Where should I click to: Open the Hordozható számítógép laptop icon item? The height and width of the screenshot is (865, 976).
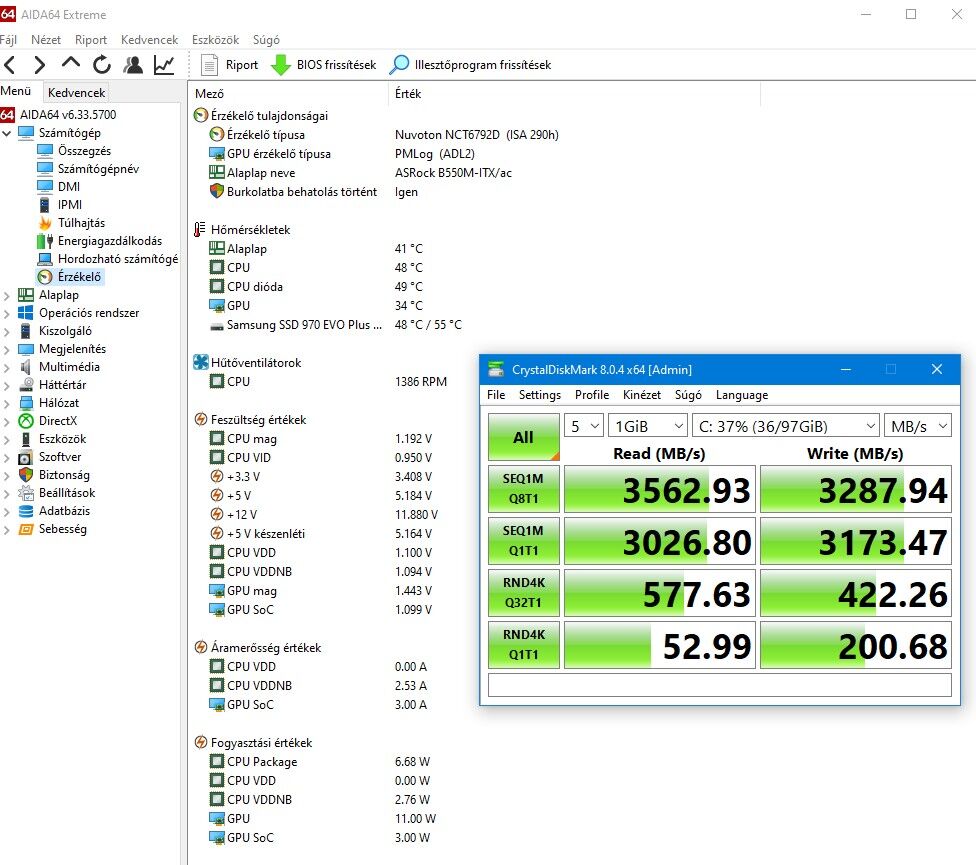45,259
